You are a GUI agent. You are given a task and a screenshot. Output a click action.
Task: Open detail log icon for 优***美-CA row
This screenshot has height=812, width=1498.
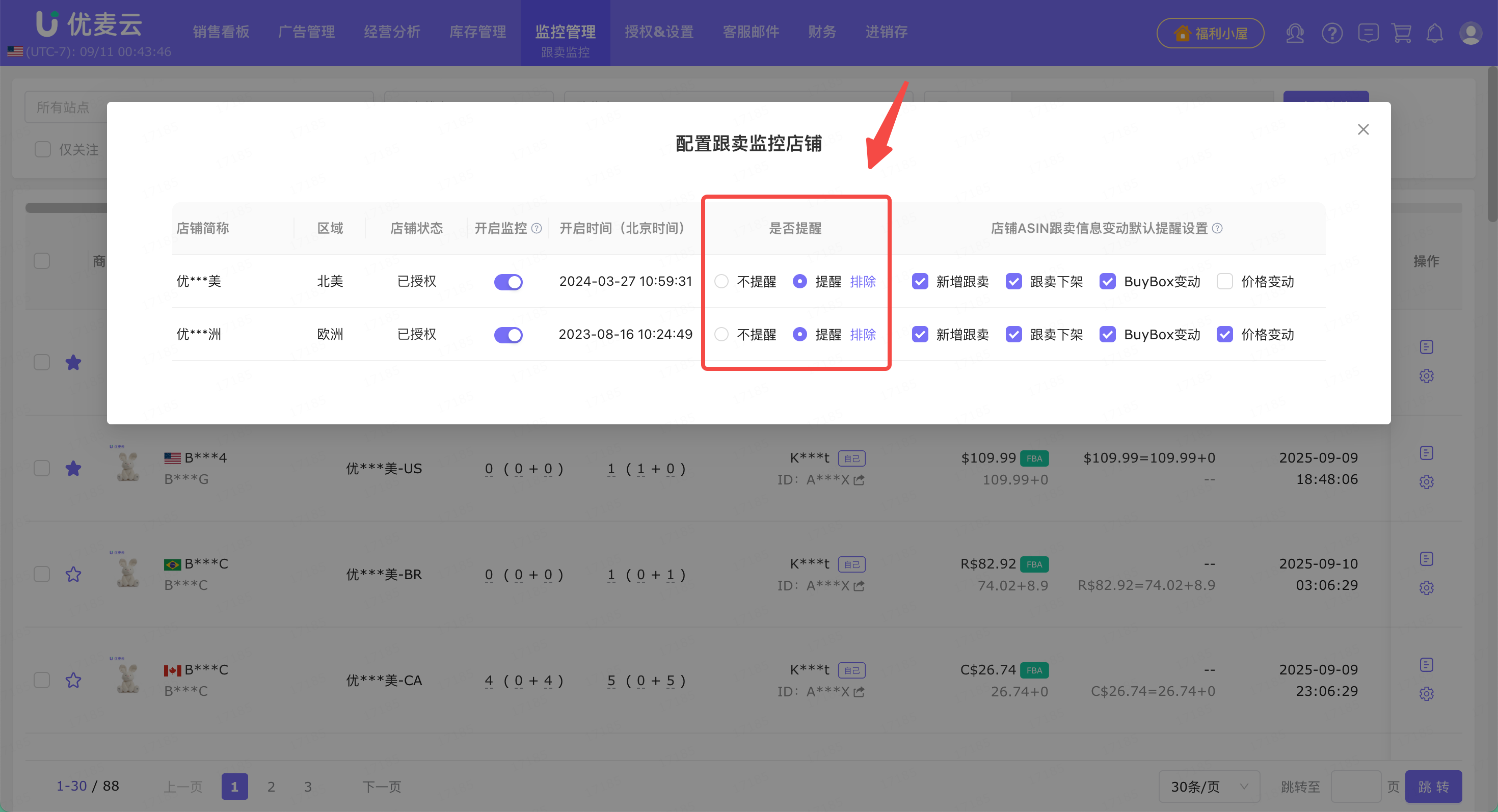point(1426,664)
